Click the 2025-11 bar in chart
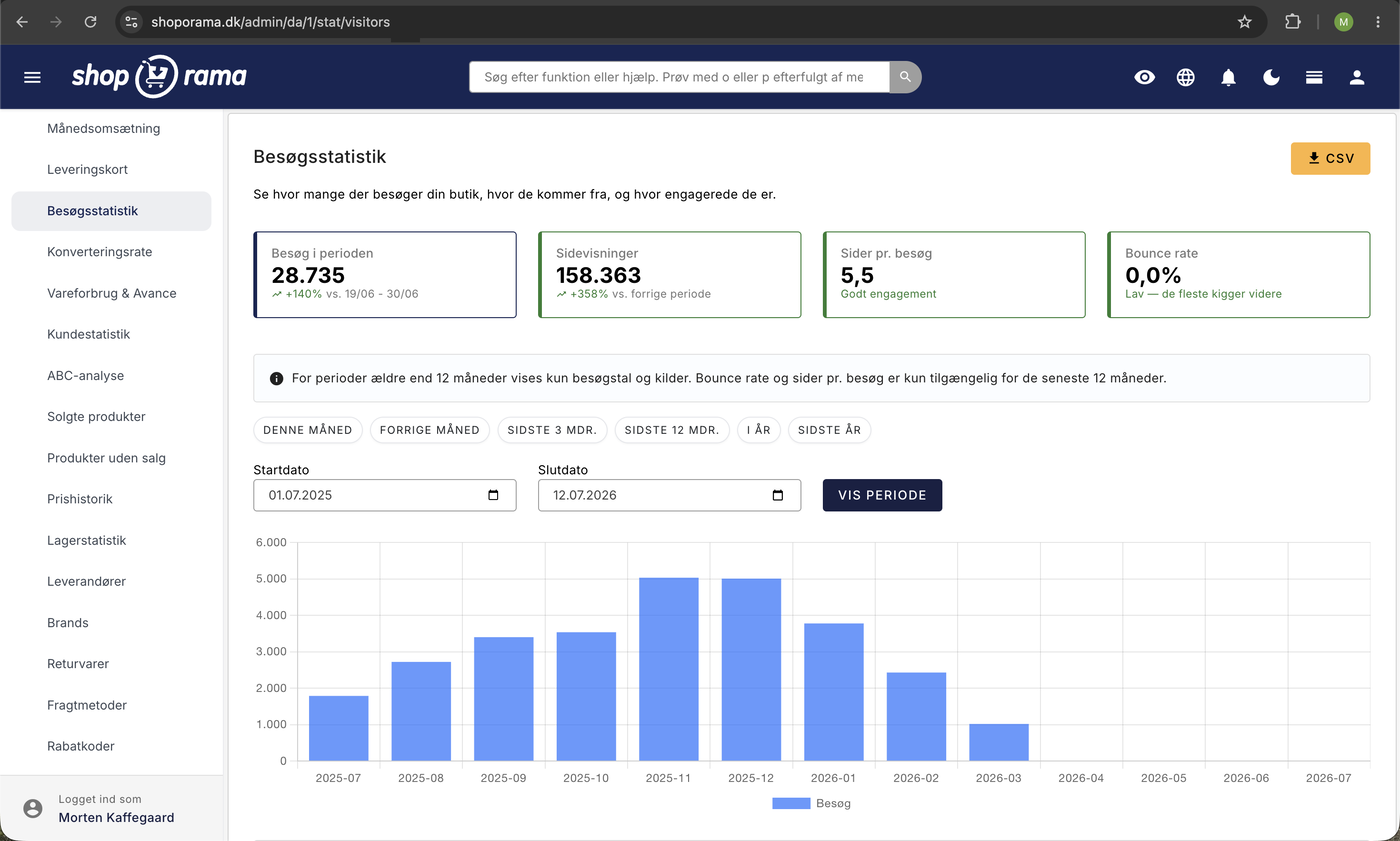1400x841 pixels. tap(669, 669)
